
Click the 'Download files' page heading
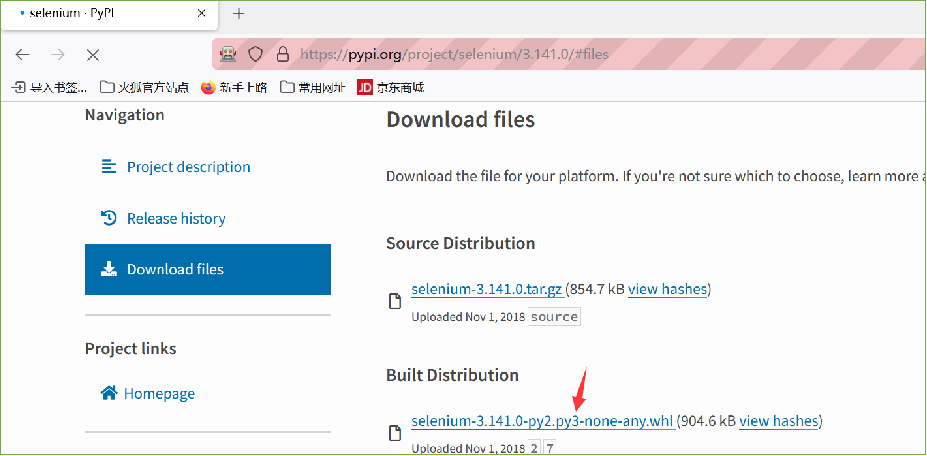tap(461, 120)
